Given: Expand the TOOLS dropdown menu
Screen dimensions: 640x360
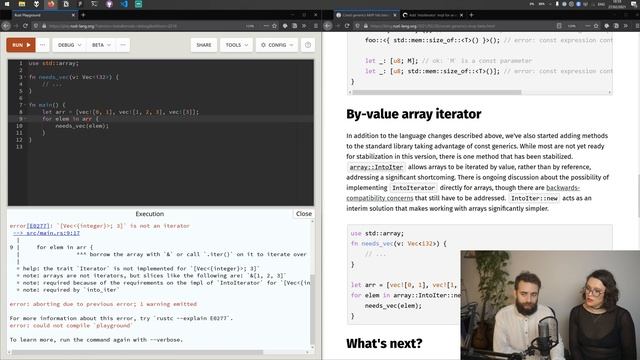Looking at the screenshot, I should click(236, 45).
